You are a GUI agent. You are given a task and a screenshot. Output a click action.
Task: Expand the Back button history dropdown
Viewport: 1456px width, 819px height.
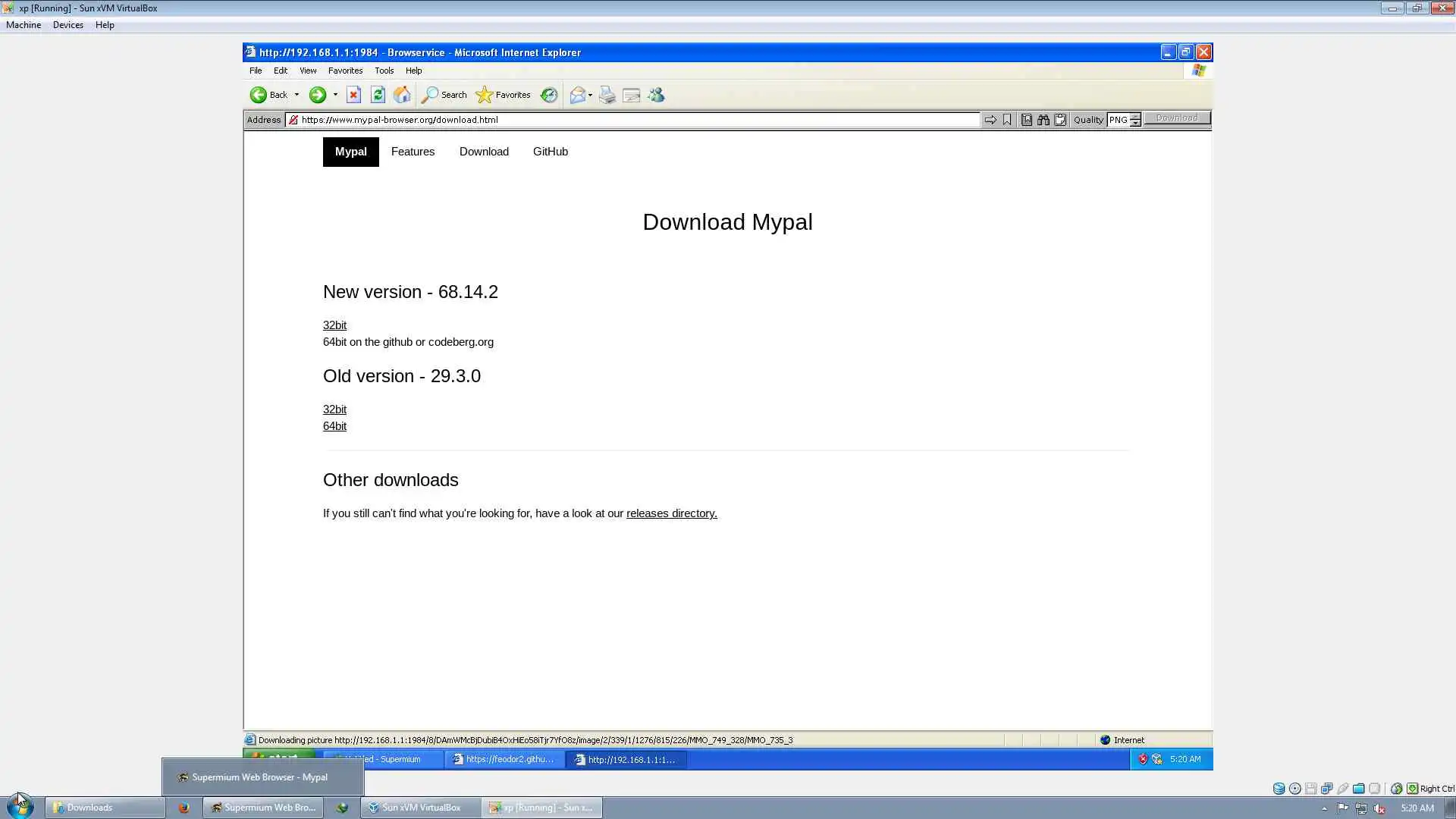coord(297,95)
